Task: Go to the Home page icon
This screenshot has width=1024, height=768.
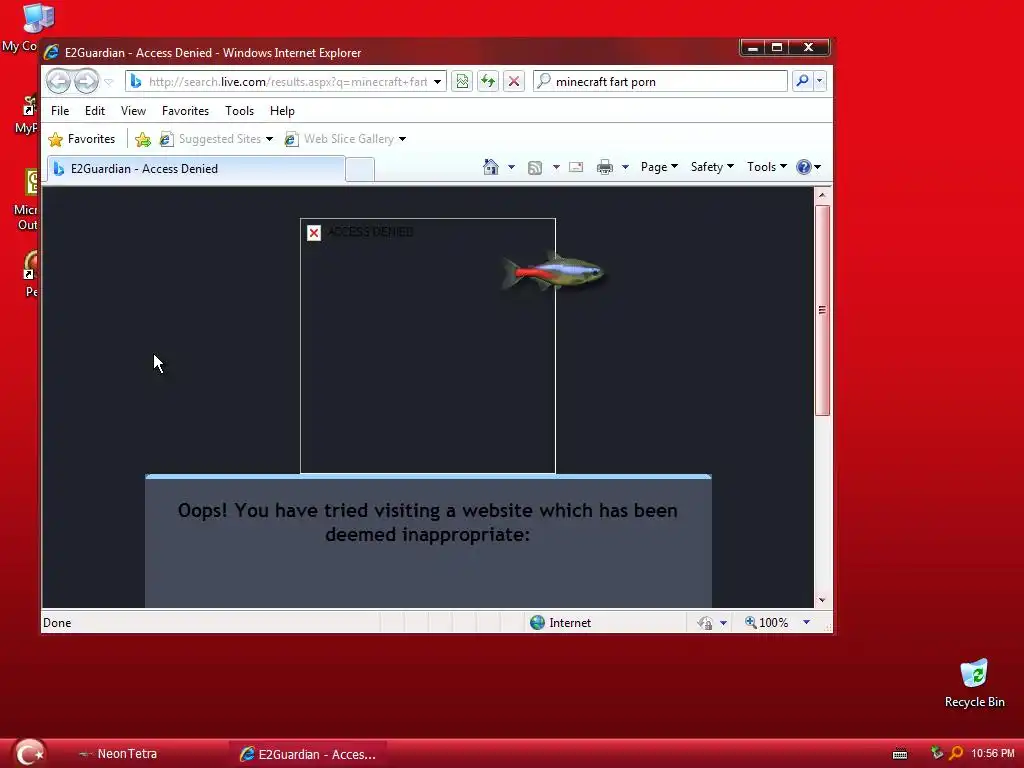Action: [x=490, y=167]
